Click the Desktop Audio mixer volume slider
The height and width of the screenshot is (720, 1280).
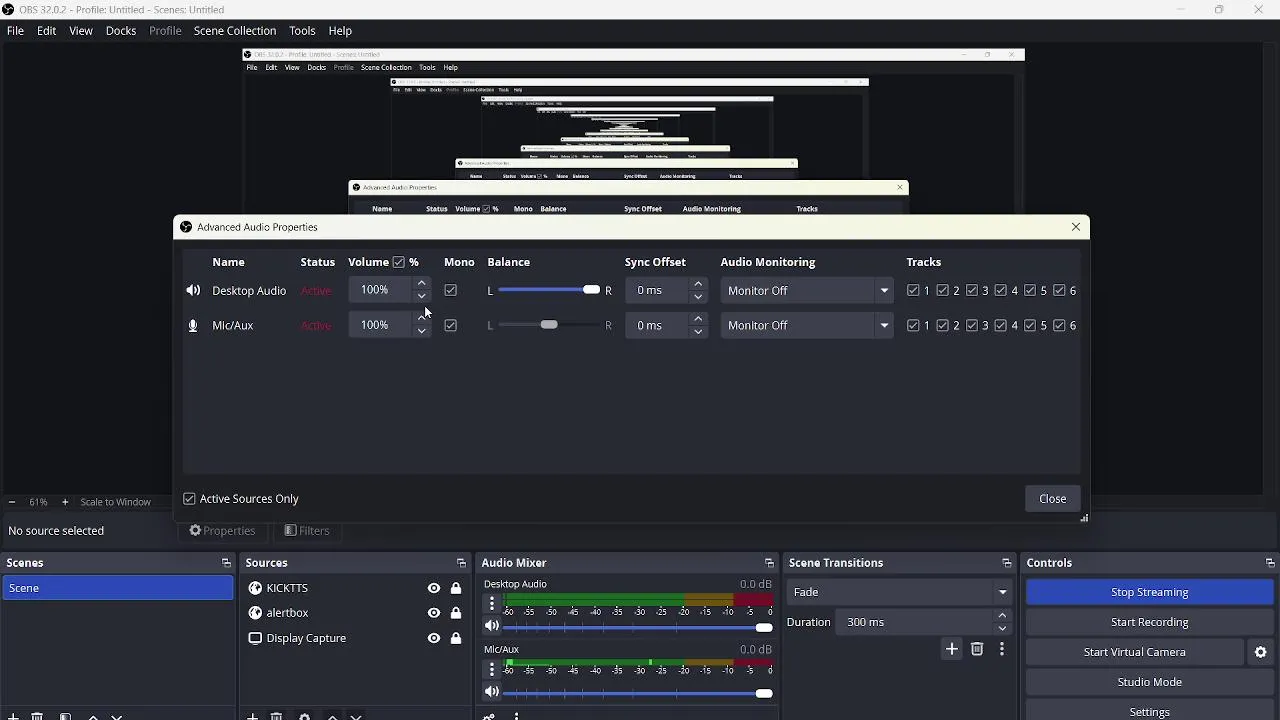pyautogui.click(x=638, y=628)
